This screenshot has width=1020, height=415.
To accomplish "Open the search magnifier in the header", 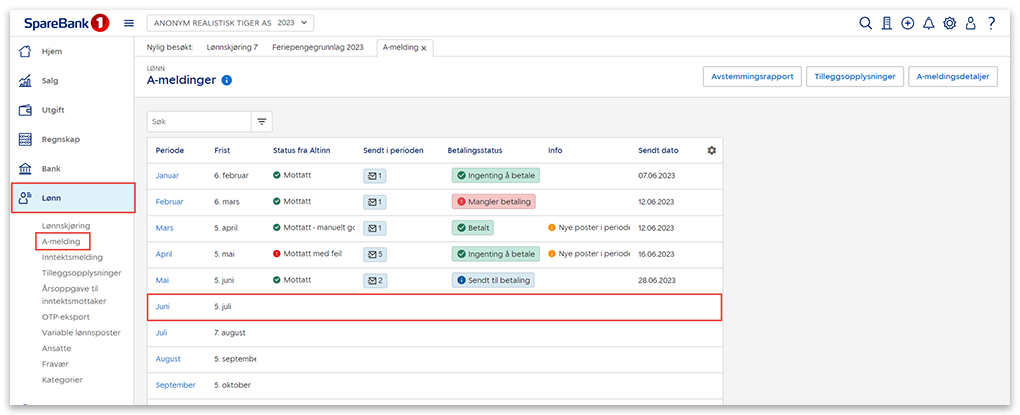I will pos(866,23).
